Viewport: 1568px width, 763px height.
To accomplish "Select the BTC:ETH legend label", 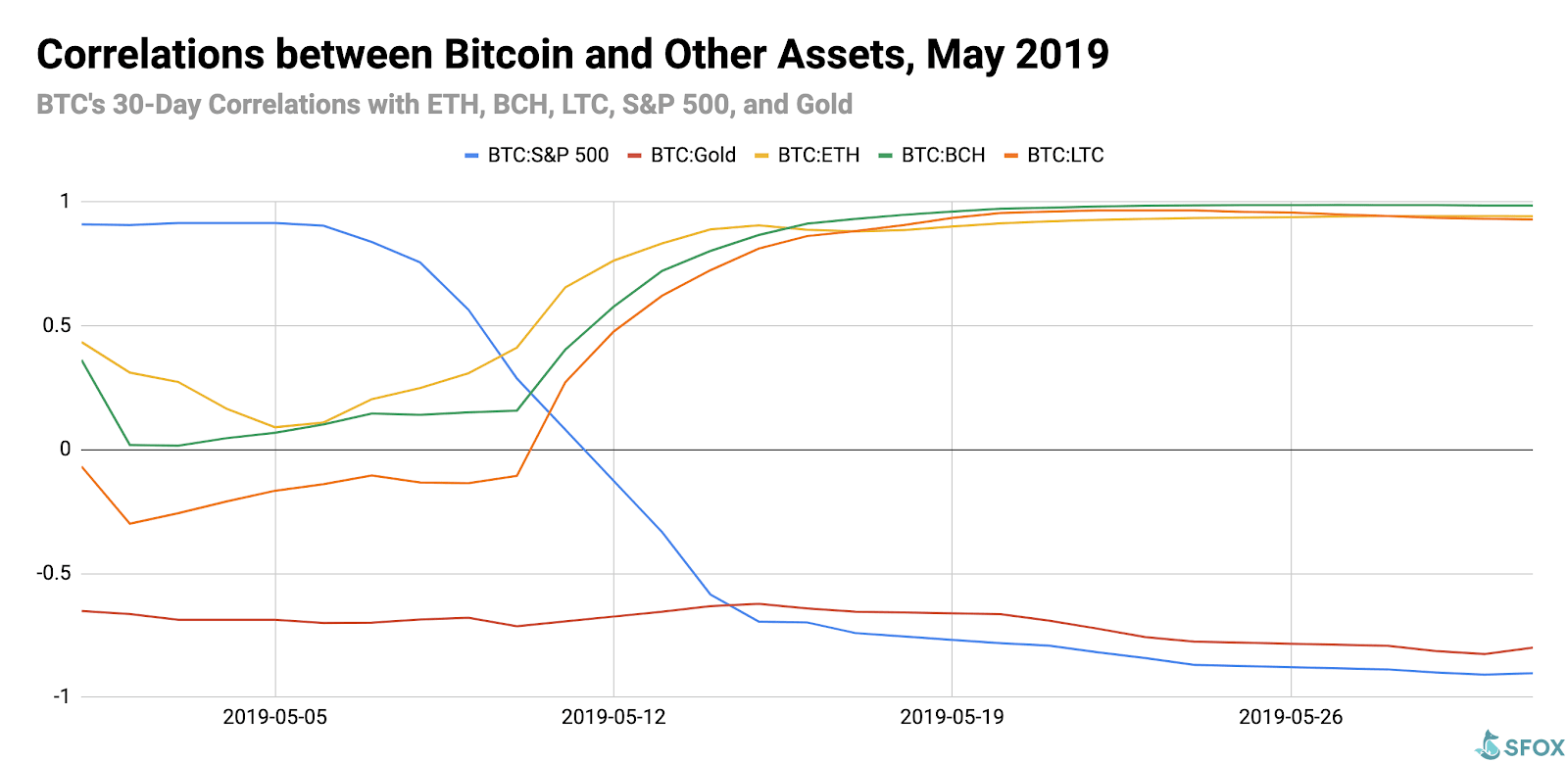I will (x=818, y=156).
